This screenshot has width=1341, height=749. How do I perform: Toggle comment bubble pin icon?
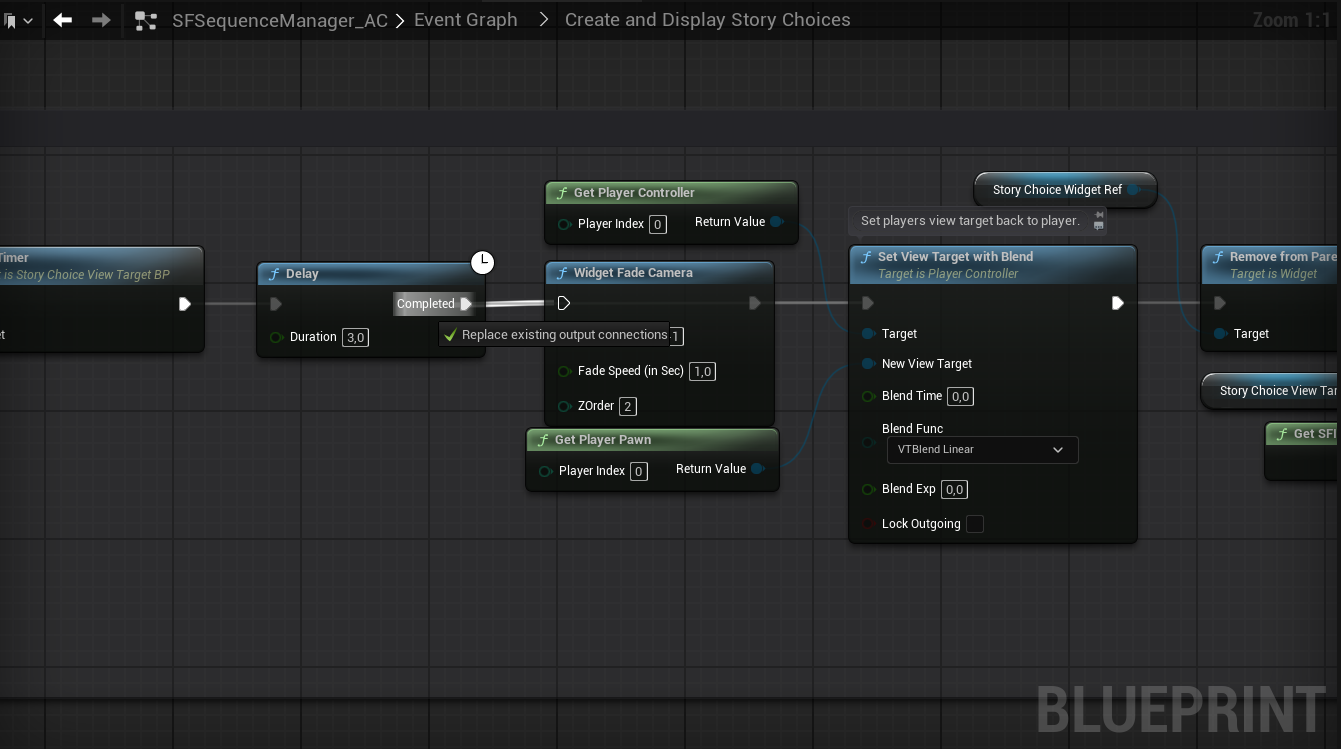pyautogui.click(x=1099, y=215)
